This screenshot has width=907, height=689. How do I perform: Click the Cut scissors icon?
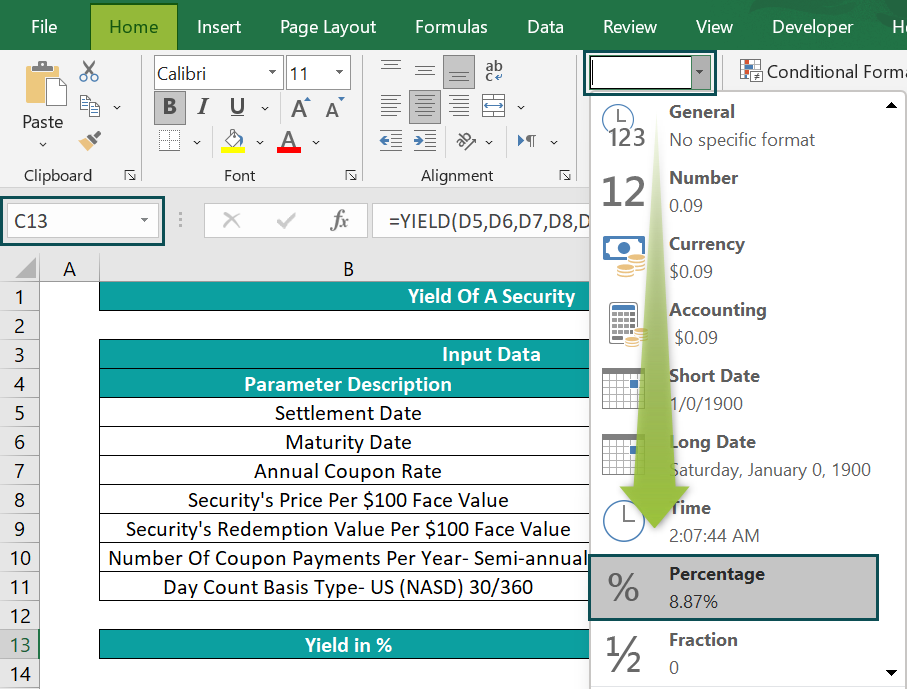(x=89, y=72)
